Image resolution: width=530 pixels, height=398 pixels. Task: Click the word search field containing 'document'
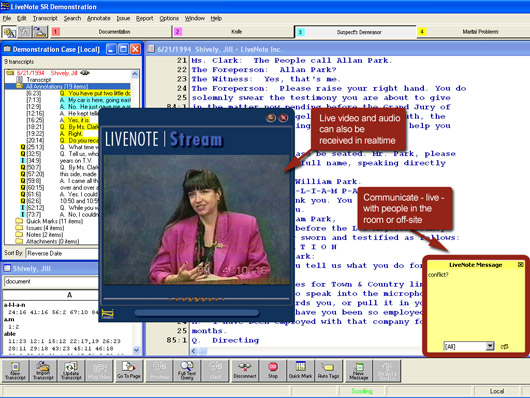[x=51, y=282]
